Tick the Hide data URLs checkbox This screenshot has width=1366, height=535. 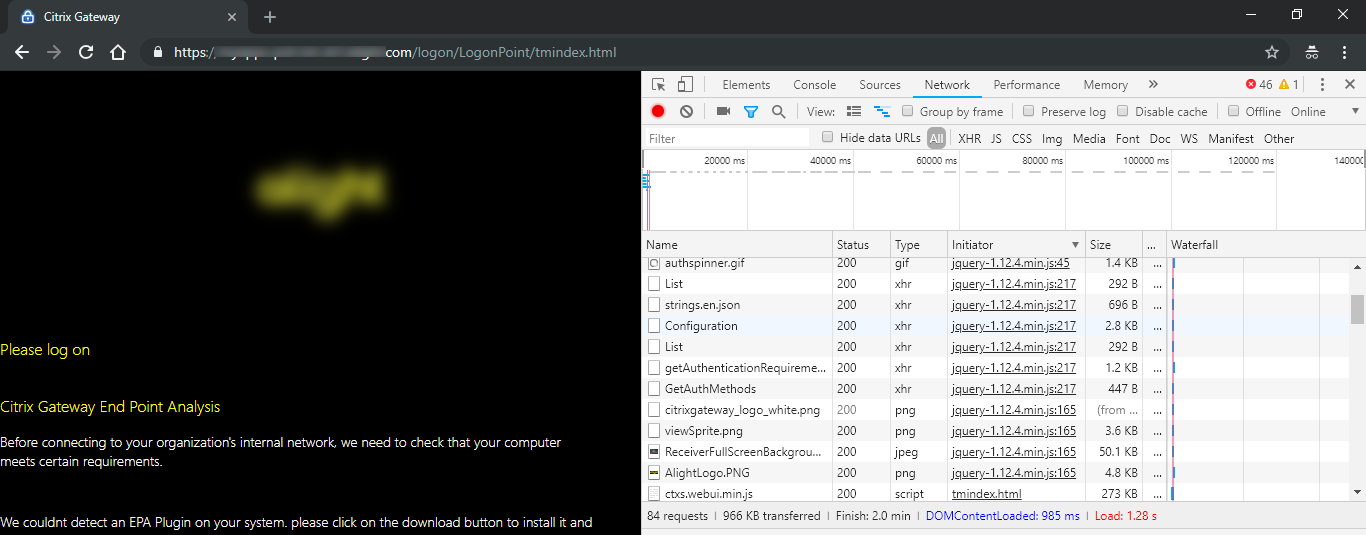[x=827, y=138]
